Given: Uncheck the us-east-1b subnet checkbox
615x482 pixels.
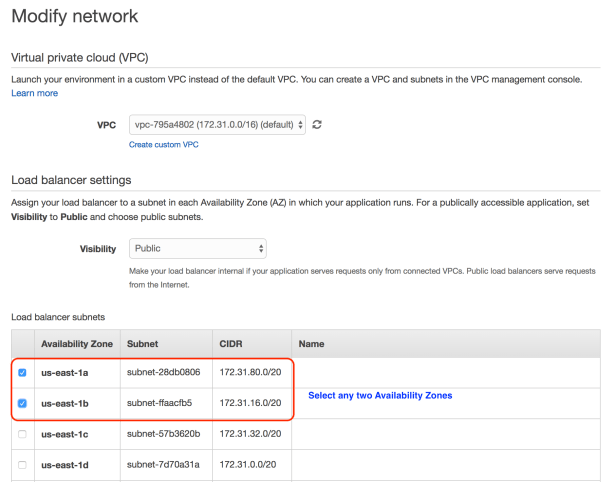Looking at the screenshot, I should coord(22,404).
